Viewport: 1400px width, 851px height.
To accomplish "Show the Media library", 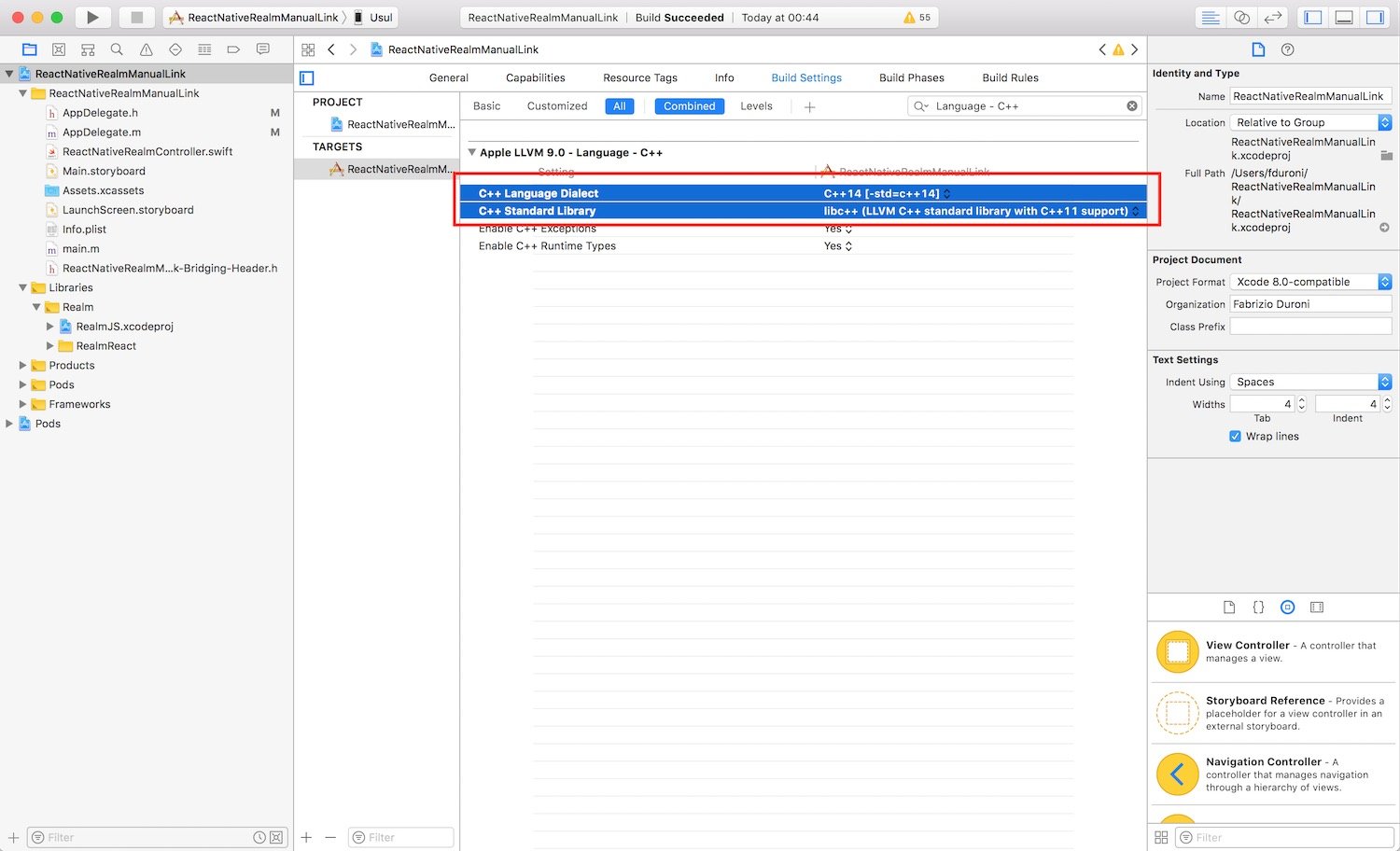I will tap(1317, 607).
